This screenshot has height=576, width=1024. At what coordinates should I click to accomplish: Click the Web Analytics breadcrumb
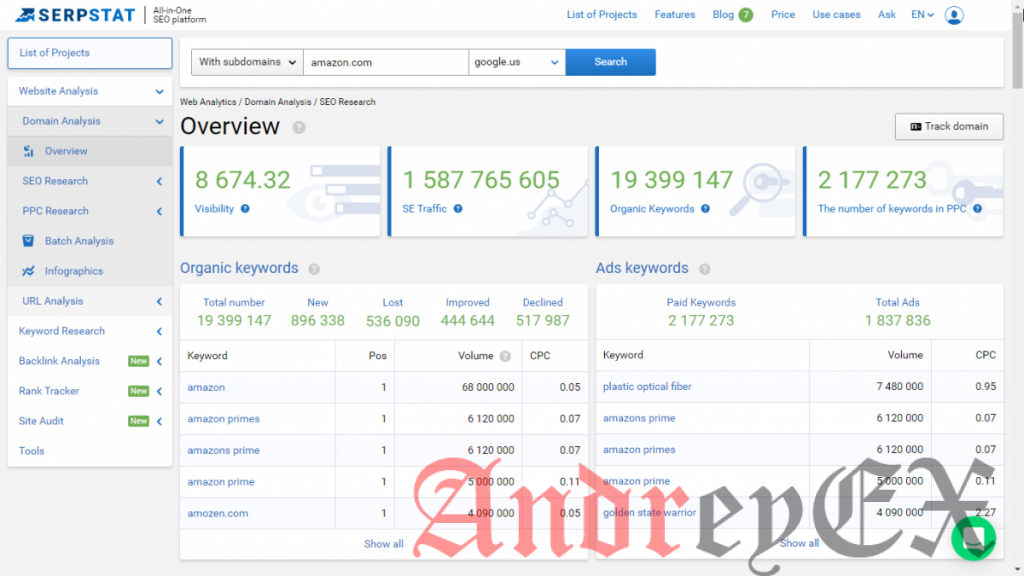(x=208, y=102)
